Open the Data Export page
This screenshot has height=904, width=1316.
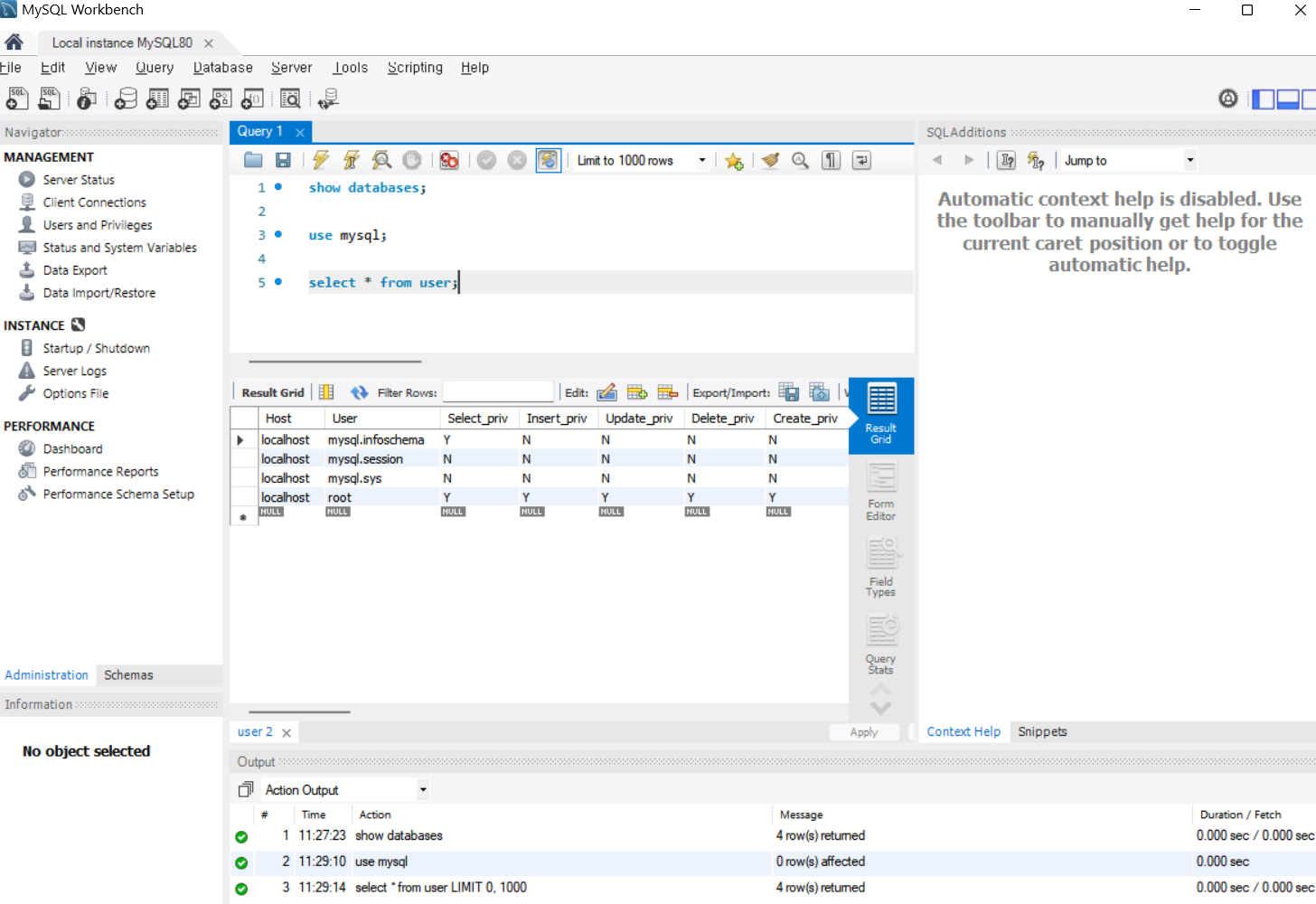coord(75,270)
